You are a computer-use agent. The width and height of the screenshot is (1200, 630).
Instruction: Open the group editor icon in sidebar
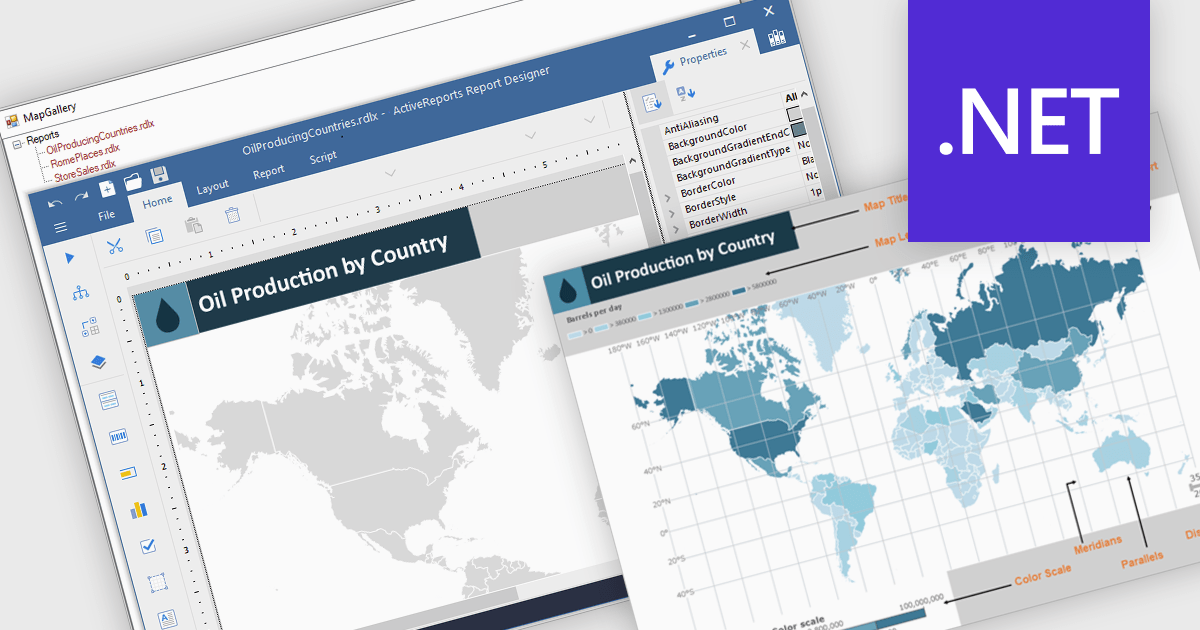click(x=90, y=327)
